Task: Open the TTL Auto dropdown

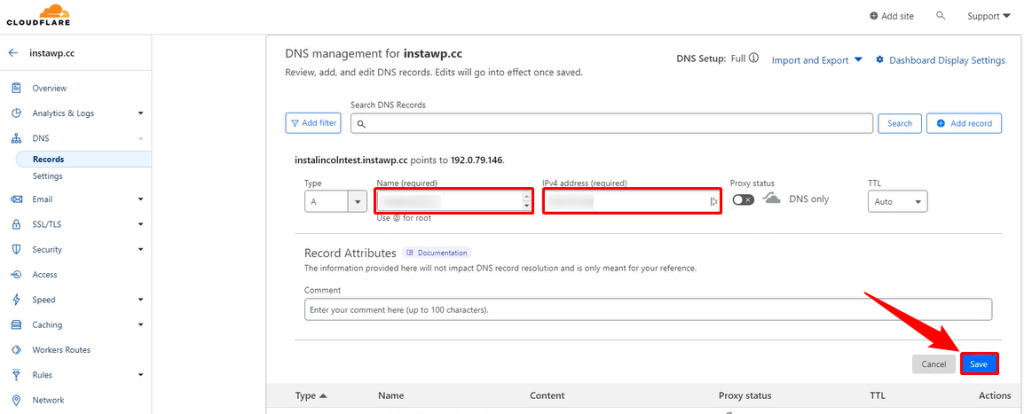Action: pos(897,202)
